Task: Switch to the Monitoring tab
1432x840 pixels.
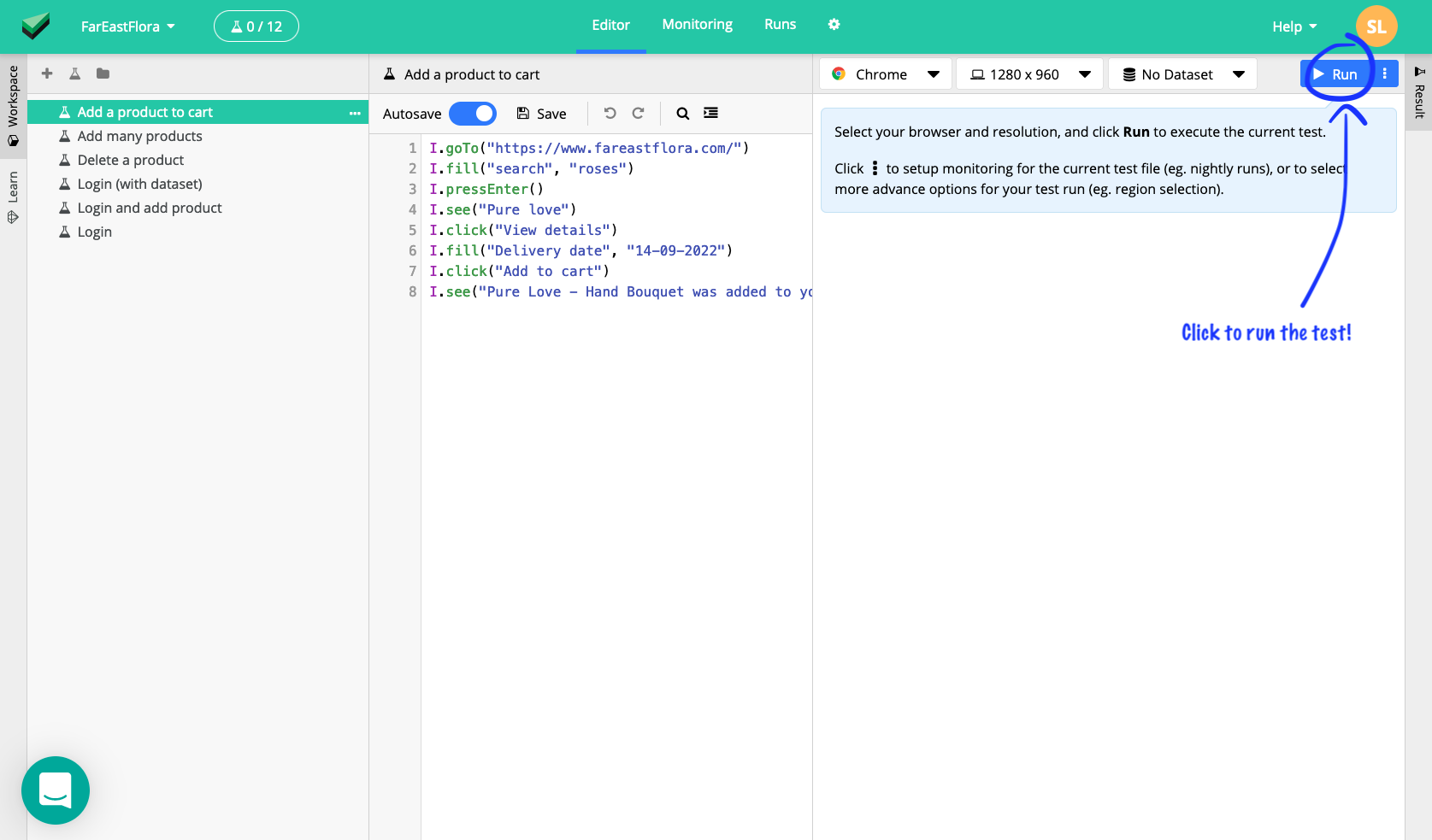Action: 697,25
